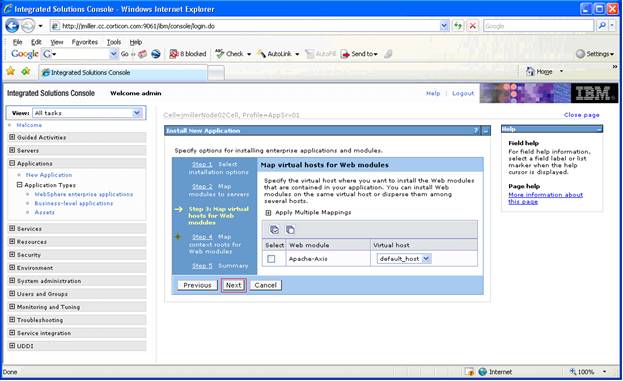Click the question mark portlet help icon

pyautogui.click(x=476, y=131)
